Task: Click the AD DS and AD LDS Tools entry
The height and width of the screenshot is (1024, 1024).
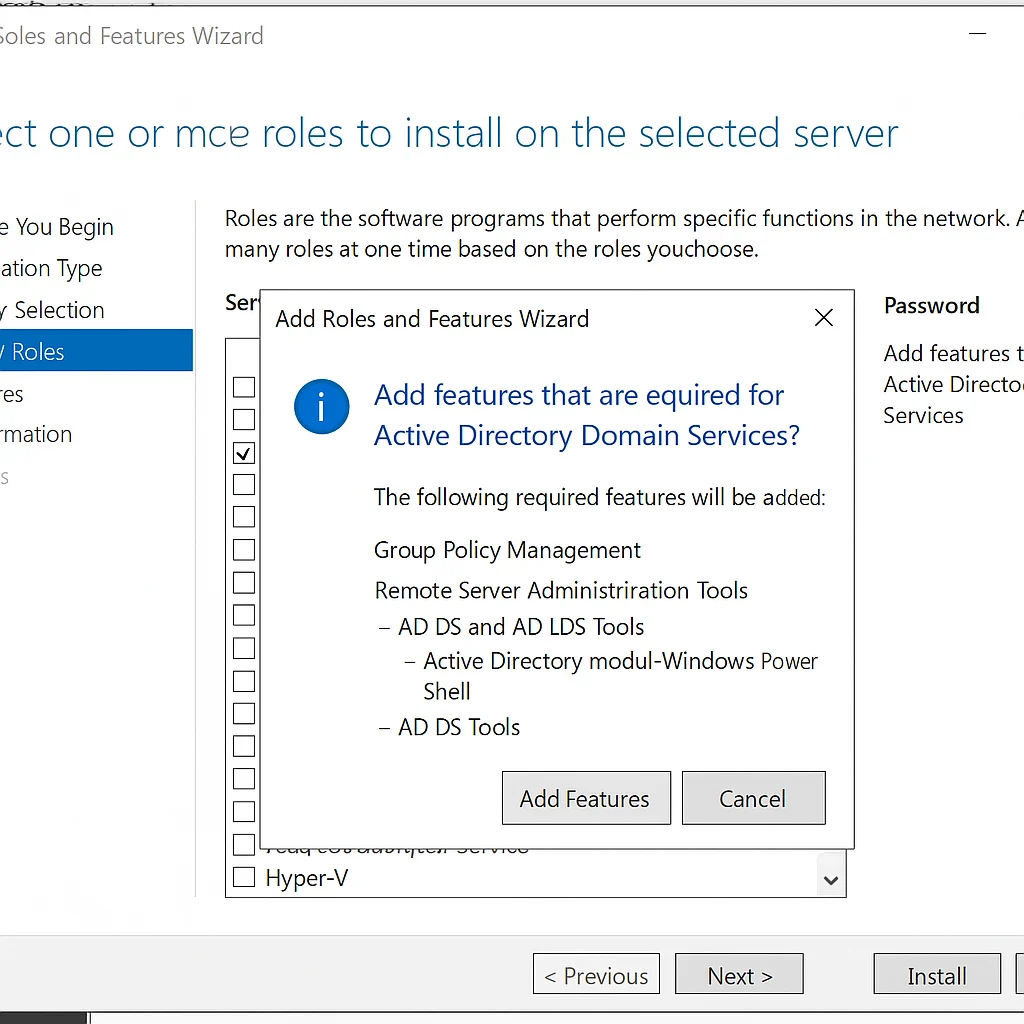Action: 520,627
